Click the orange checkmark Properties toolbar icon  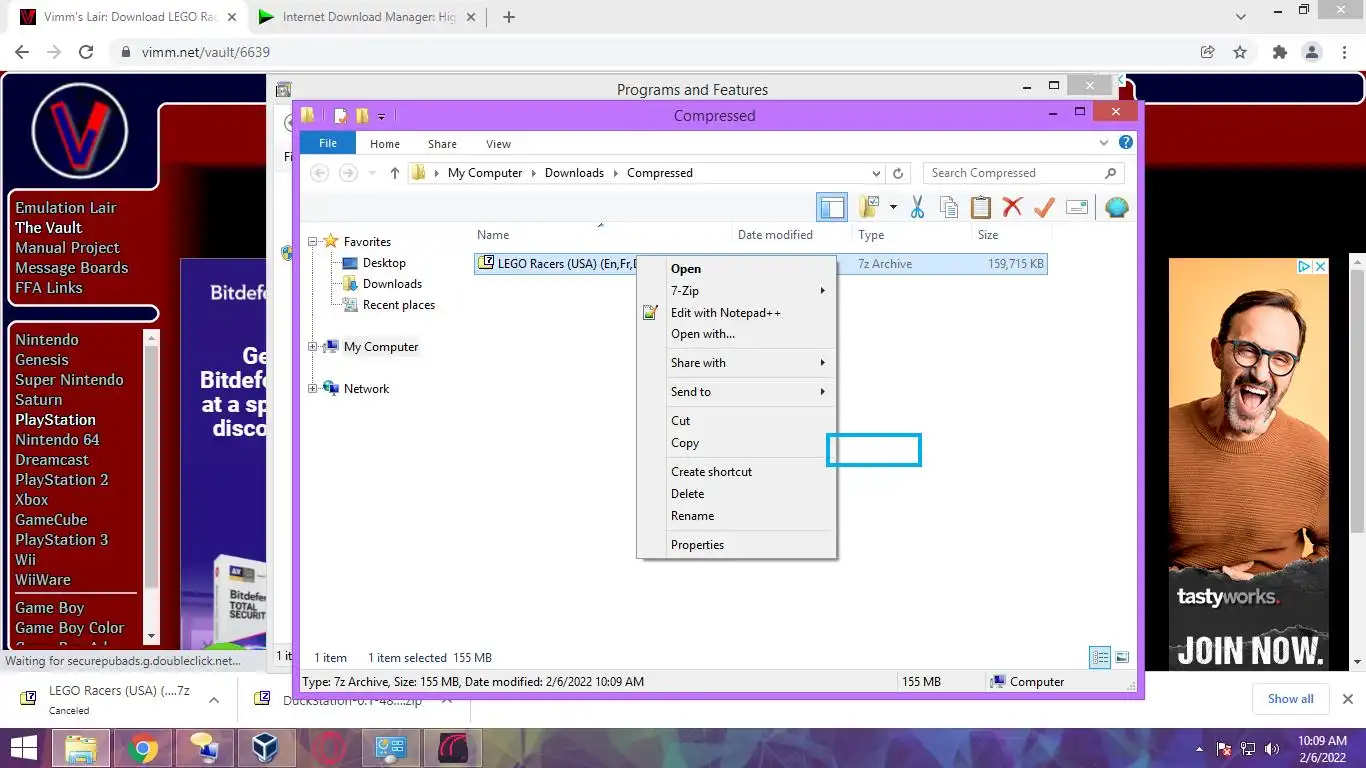pos(1045,207)
